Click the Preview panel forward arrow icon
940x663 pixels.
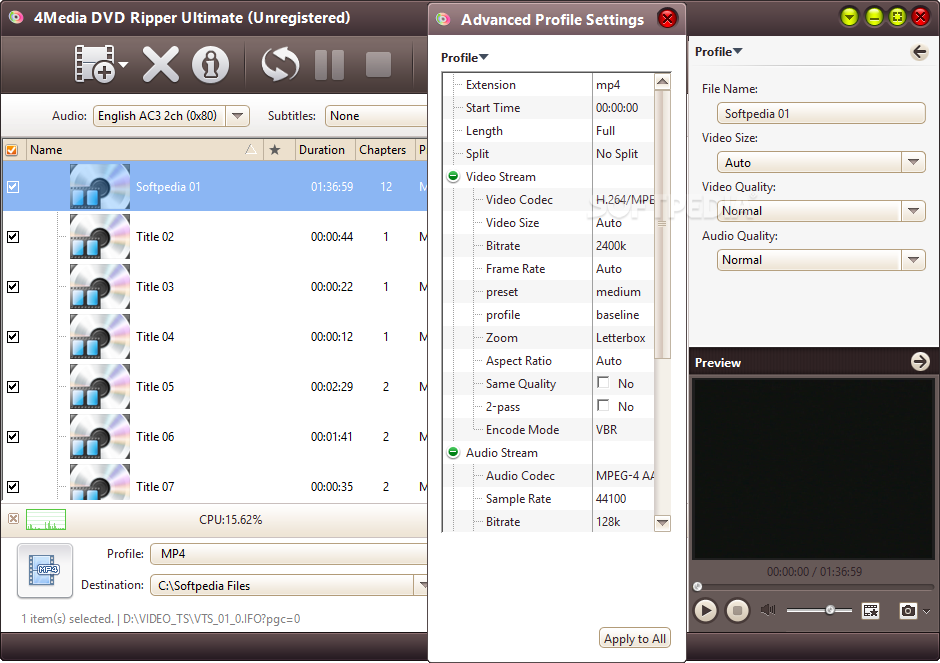pyautogui.click(x=920, y=361)
